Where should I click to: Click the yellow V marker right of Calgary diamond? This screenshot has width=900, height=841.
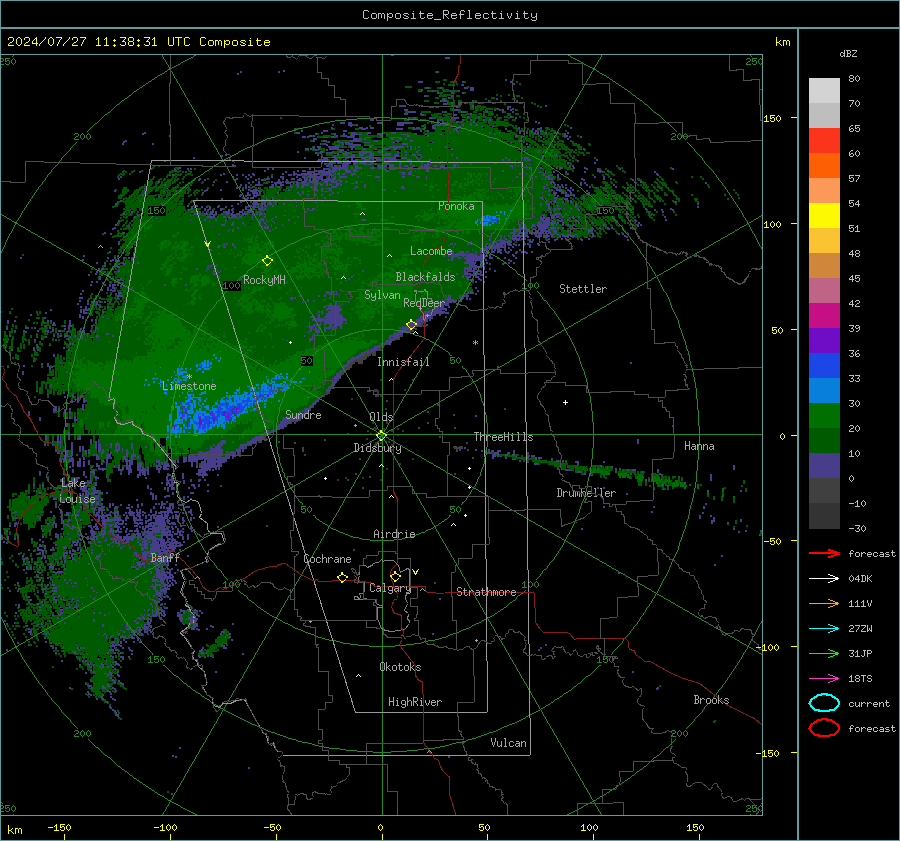(x=416, y=572)
